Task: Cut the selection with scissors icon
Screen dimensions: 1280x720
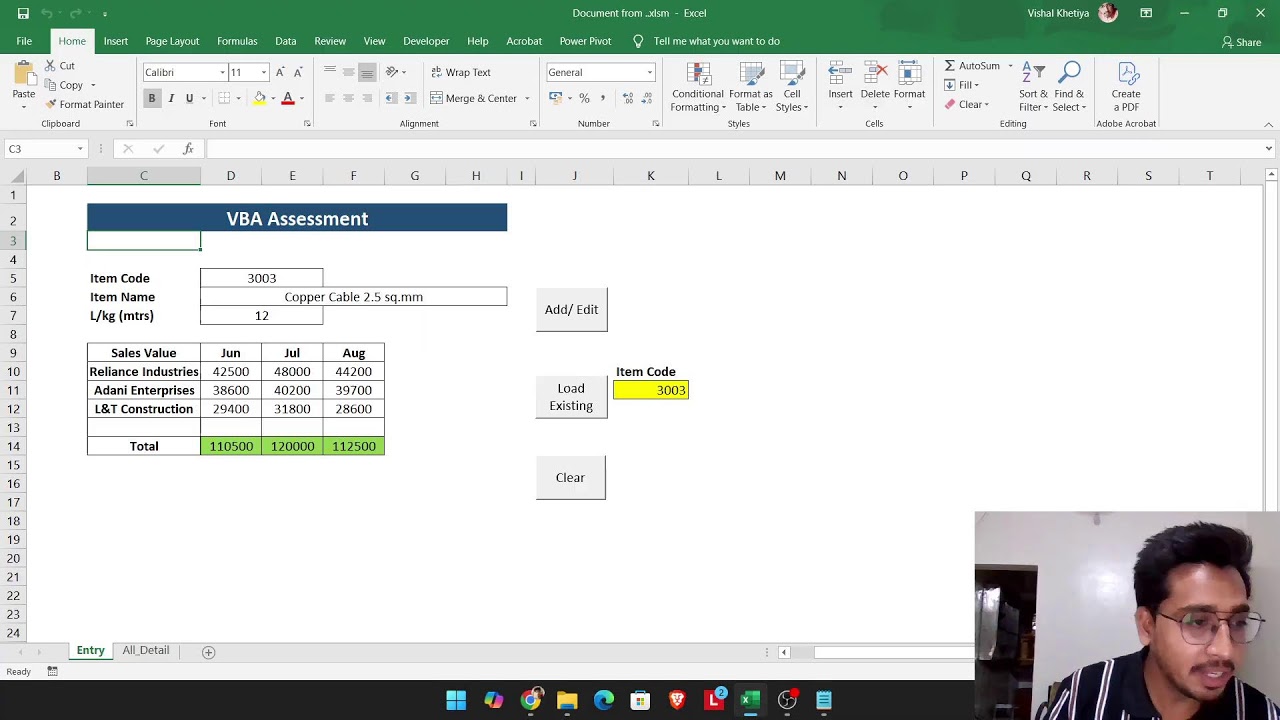Action: [51, 66]
